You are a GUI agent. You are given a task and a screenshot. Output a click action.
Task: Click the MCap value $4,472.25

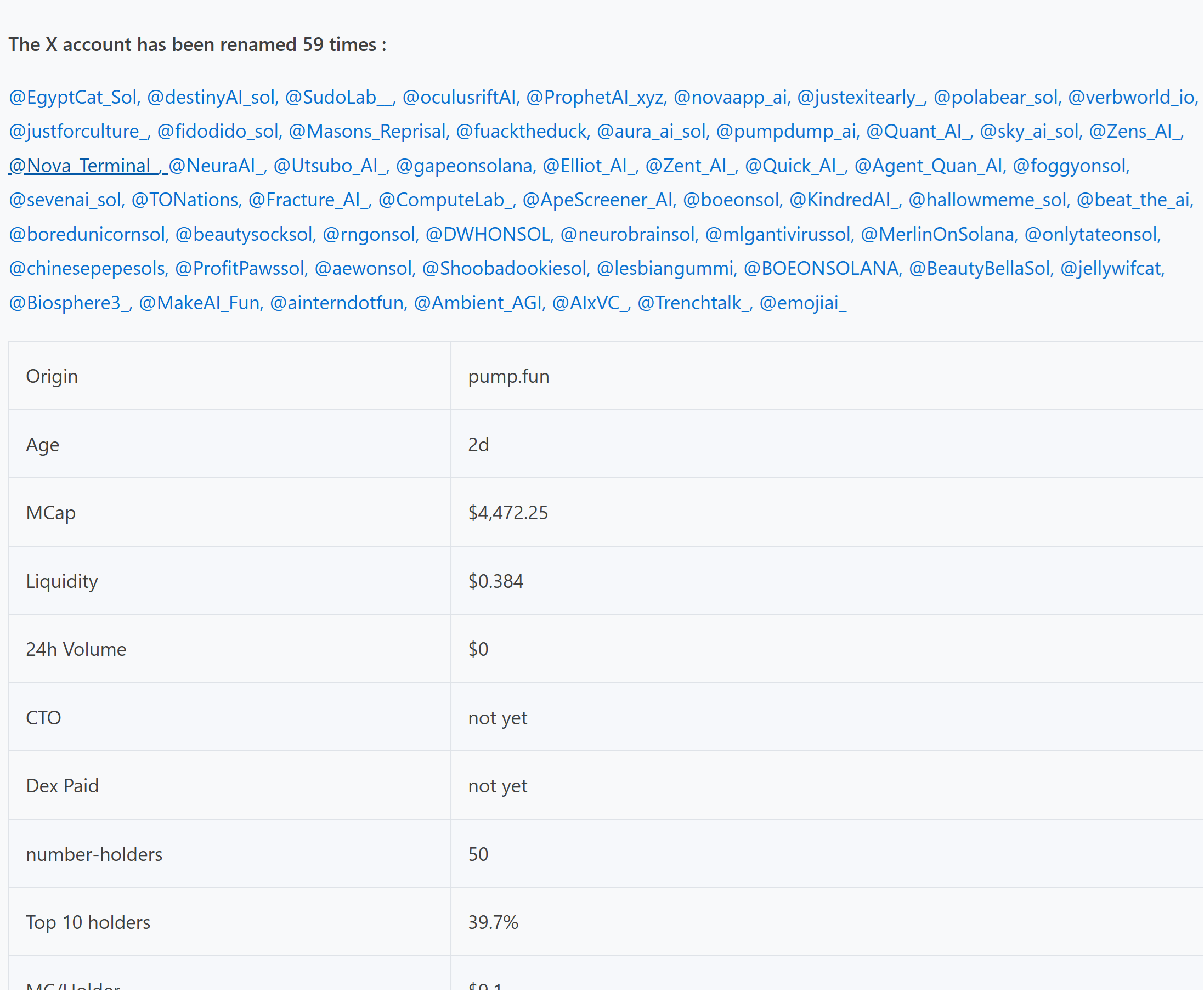(x=508, y=513)
